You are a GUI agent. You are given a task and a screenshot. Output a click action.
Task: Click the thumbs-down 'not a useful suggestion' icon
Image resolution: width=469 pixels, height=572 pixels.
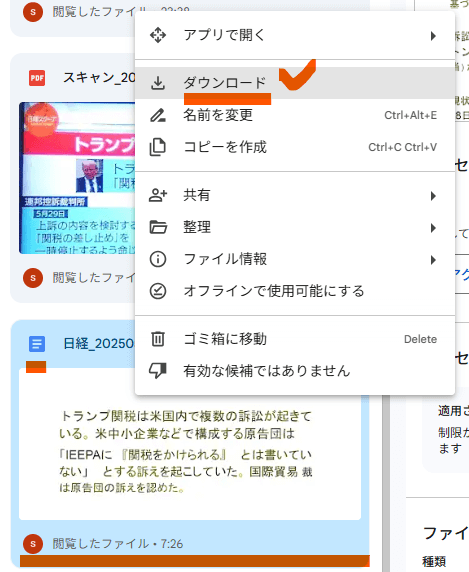coord(158,371)
